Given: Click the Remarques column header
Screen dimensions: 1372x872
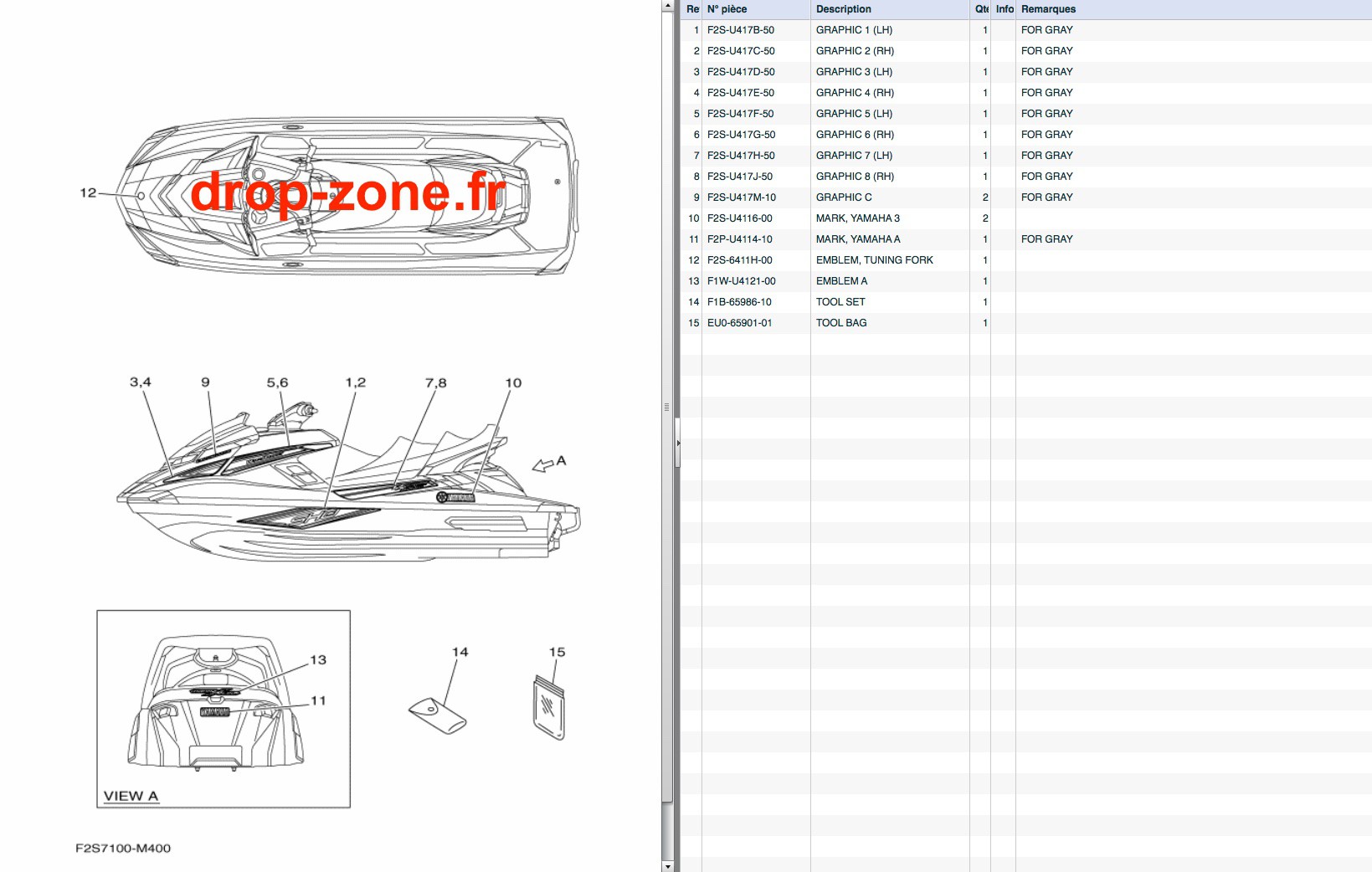Looking at the screenshot, I should 1194,9.
